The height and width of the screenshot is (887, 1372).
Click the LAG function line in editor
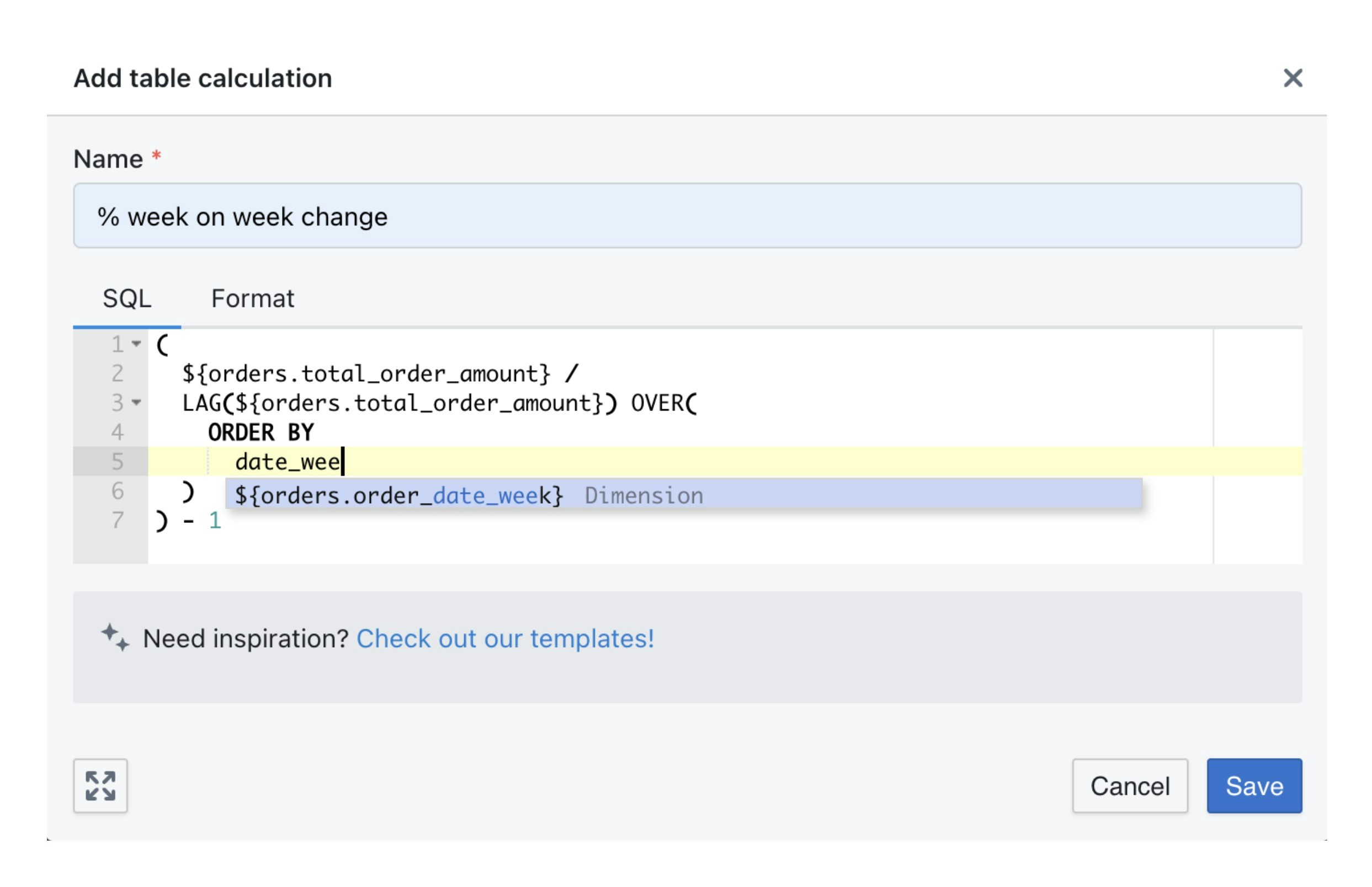(x=439, y=403)
